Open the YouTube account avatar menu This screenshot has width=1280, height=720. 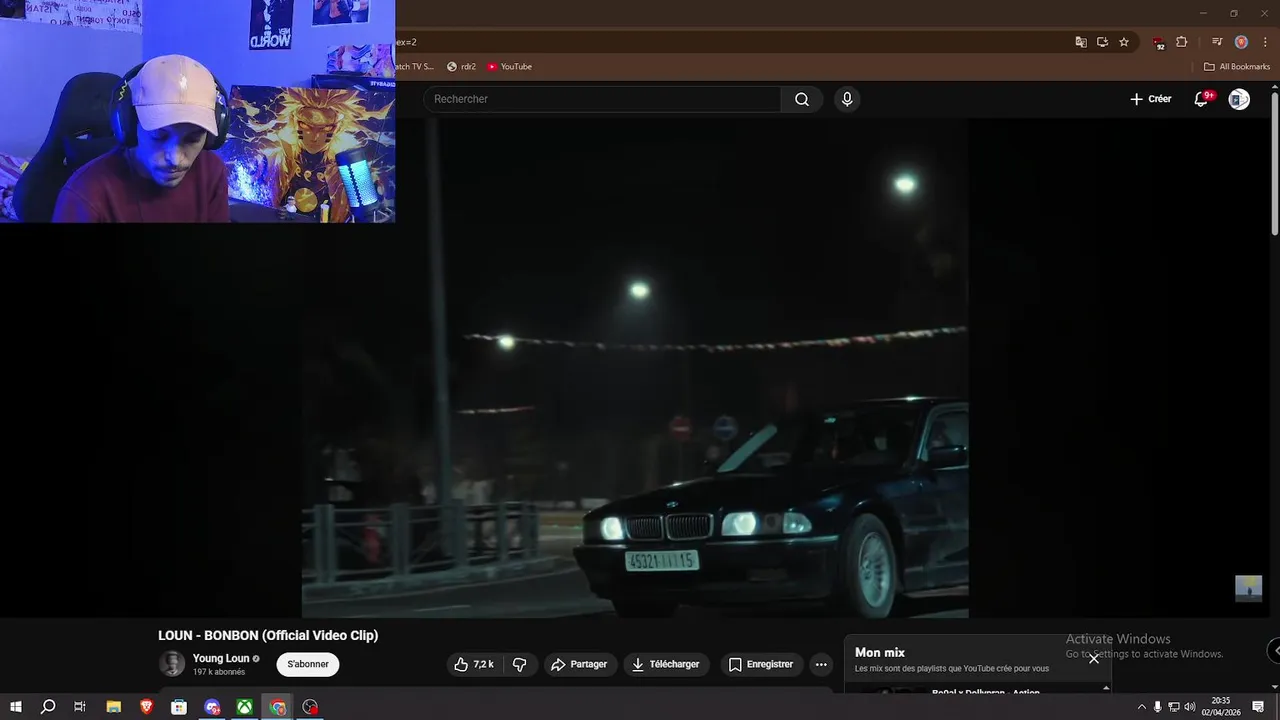pyautogui.click(x=1239, y=99)
